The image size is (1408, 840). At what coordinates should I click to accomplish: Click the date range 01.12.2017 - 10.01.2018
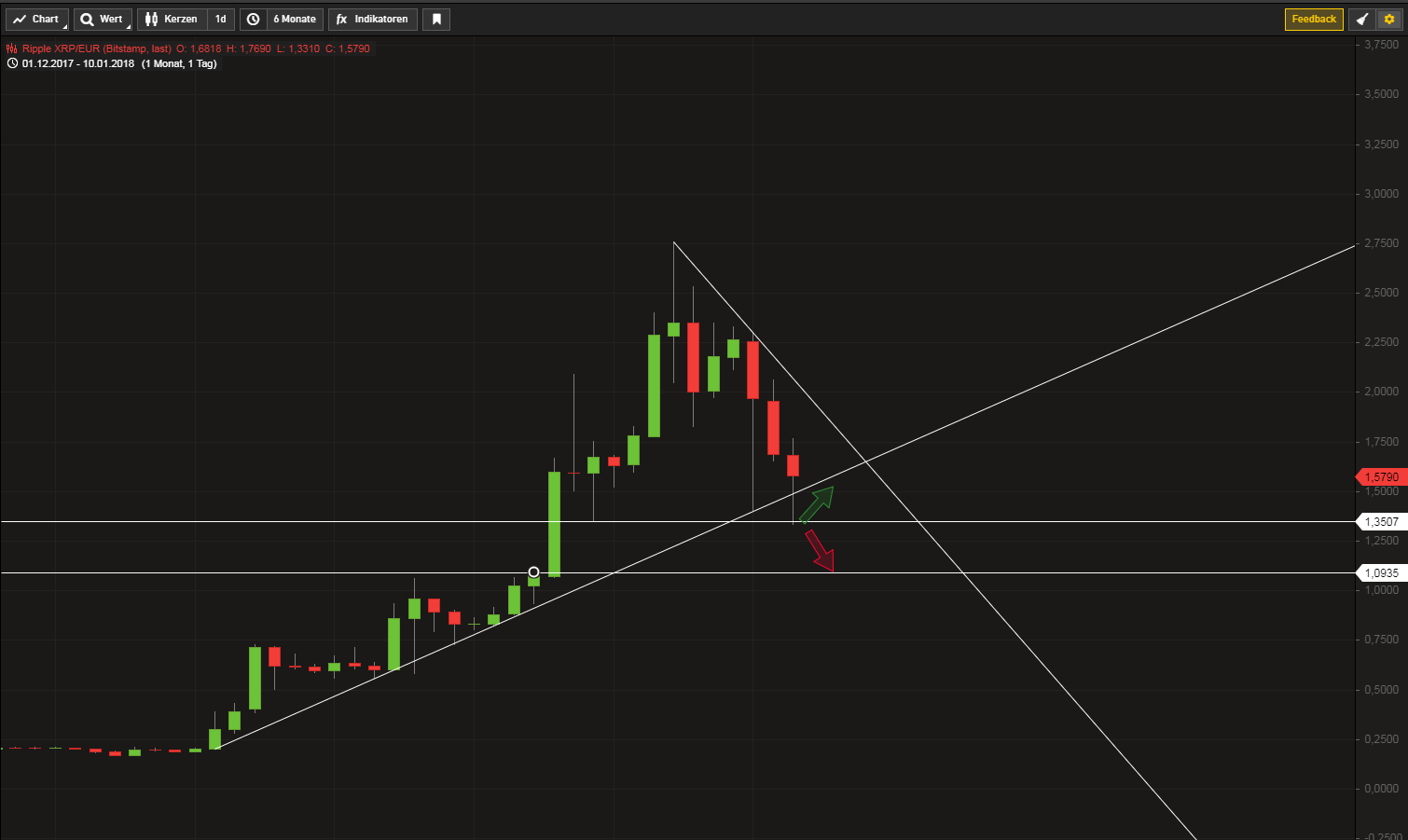tap(78, 63)
